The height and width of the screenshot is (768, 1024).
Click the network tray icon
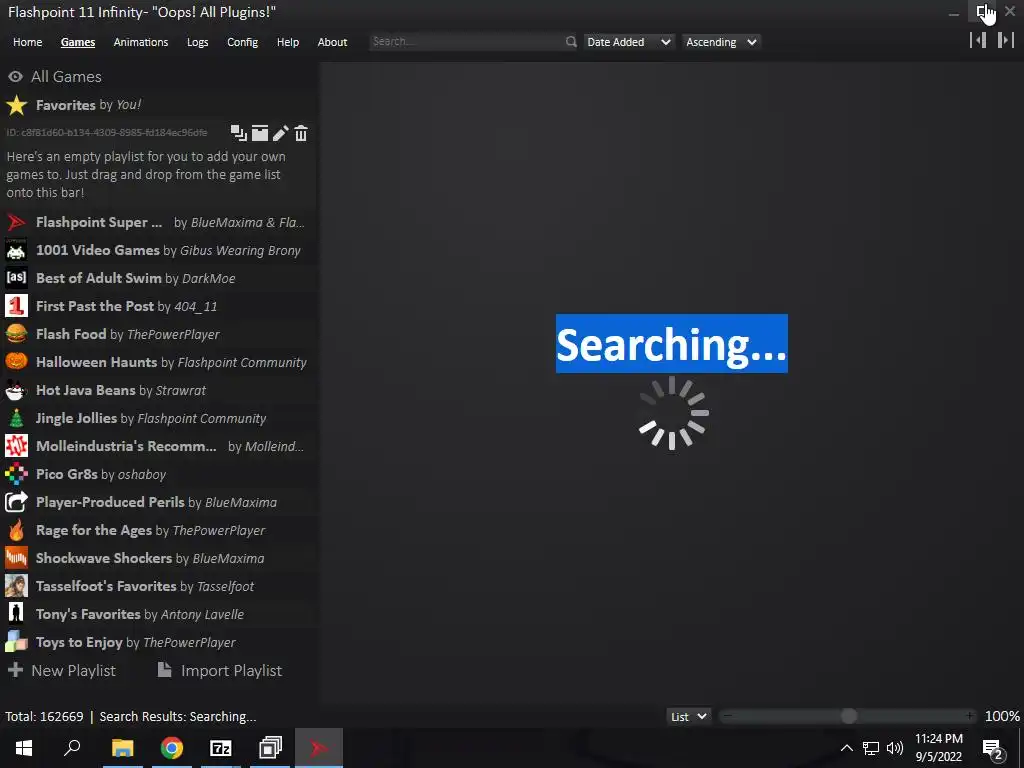coord(871,748)
